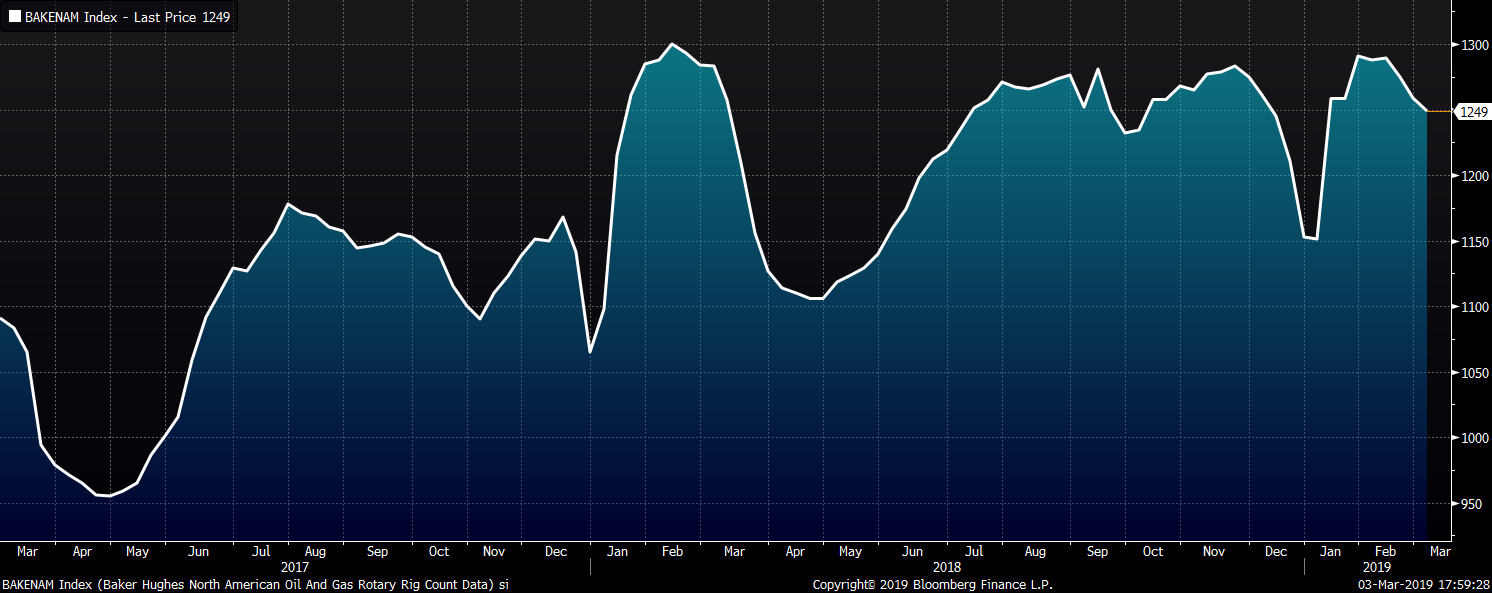Select the 2018 year label on the time axis
Image resolution: width=1492 pixels, height=593 pixels.
(947, 566)
